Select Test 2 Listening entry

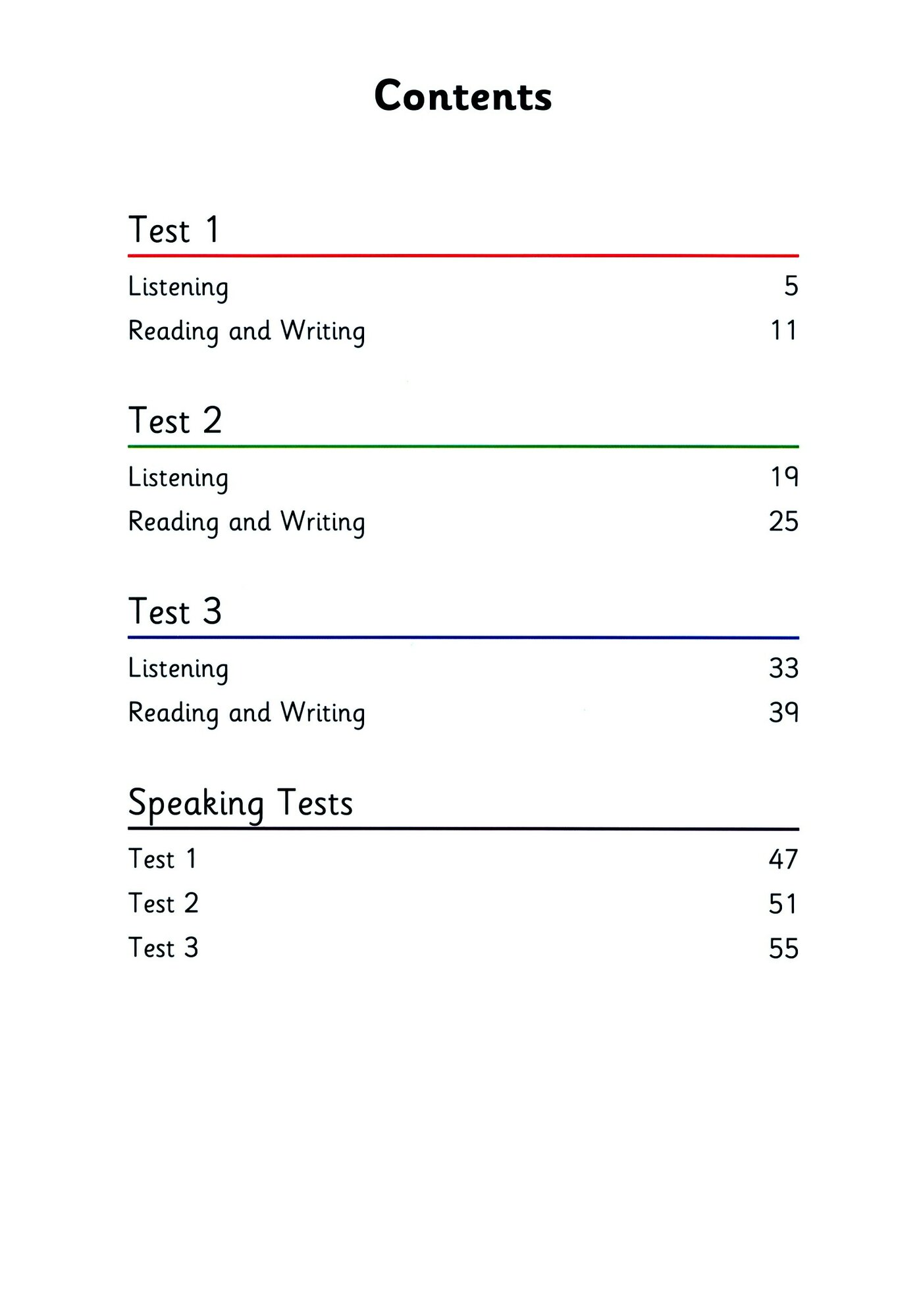(178, 478)
